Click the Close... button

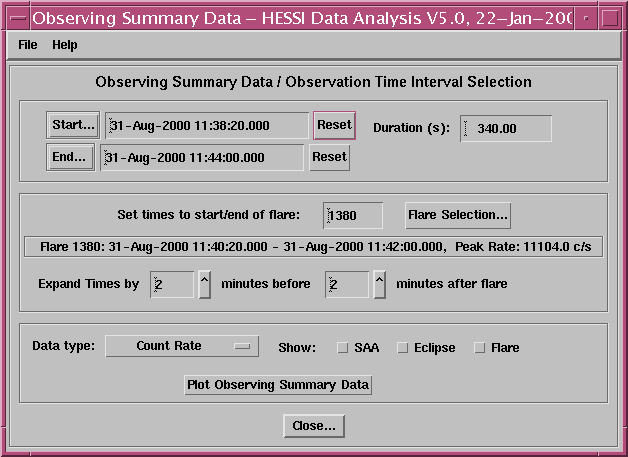pos(314,426)
